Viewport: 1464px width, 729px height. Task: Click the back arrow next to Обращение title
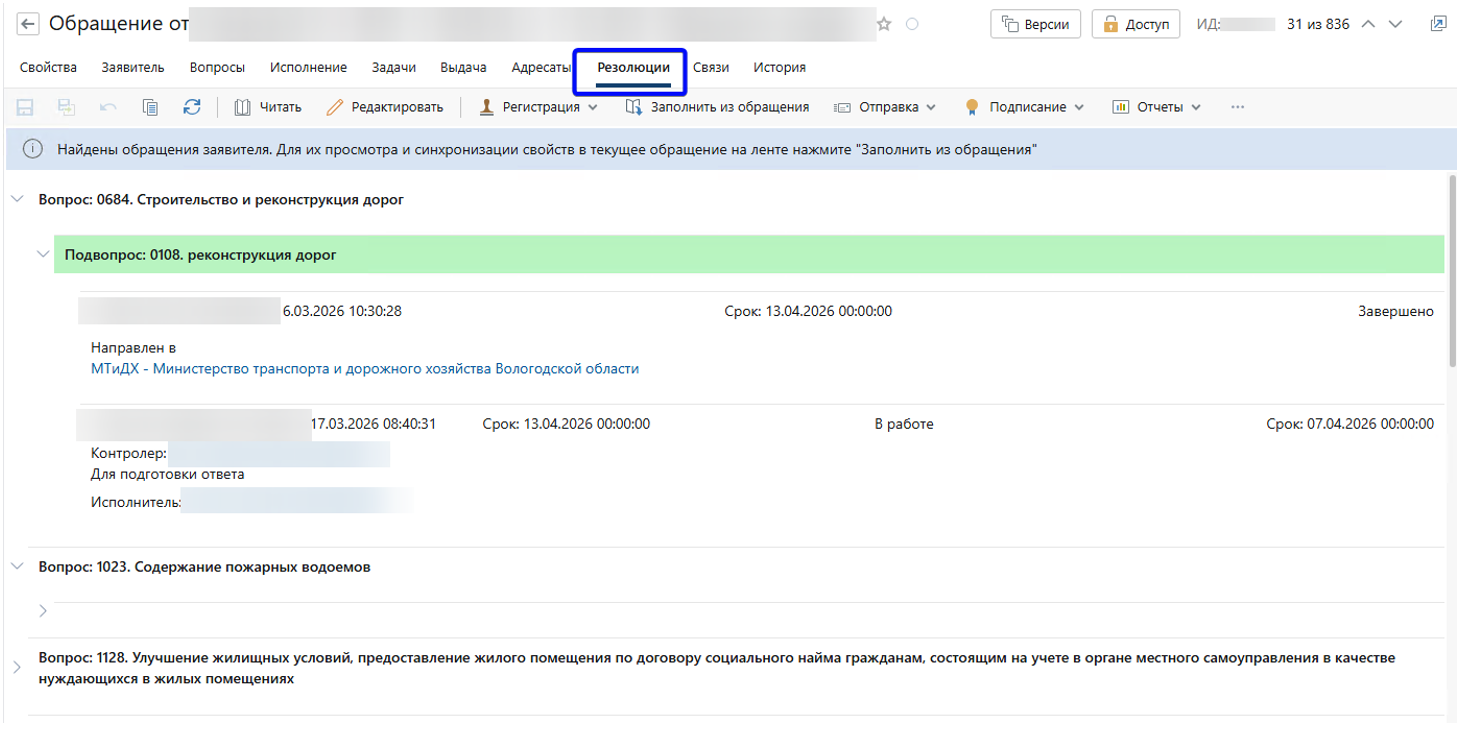(28, 24)
